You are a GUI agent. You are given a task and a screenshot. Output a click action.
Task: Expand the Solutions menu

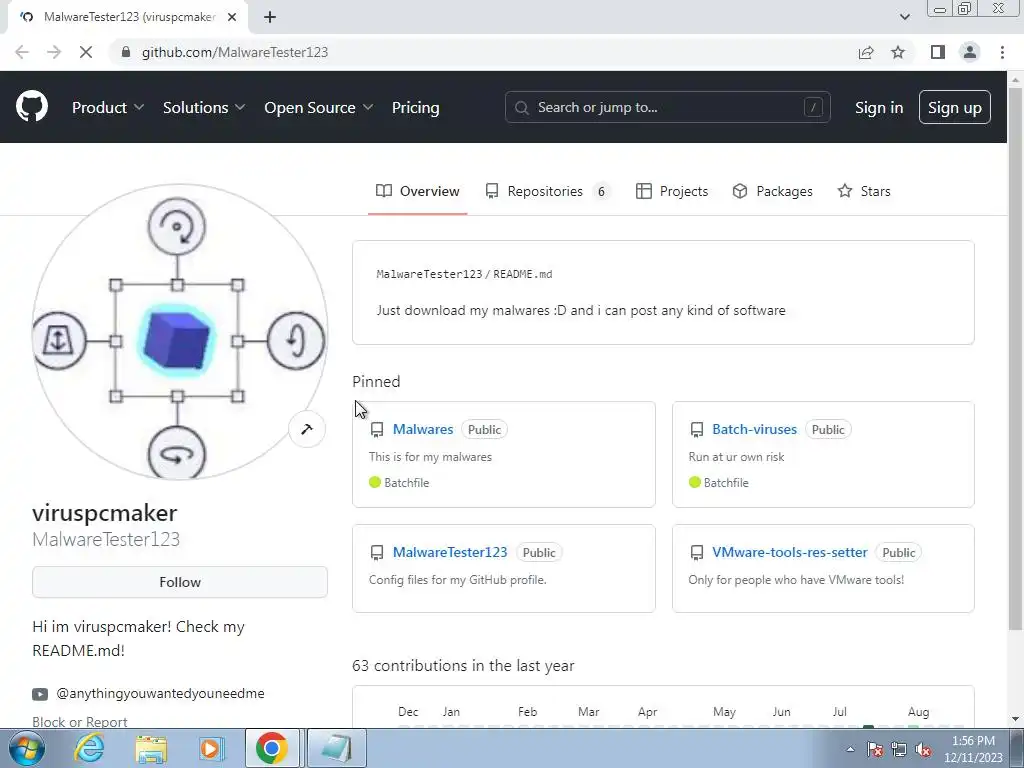pyautogui.click(x=204, y=107)
